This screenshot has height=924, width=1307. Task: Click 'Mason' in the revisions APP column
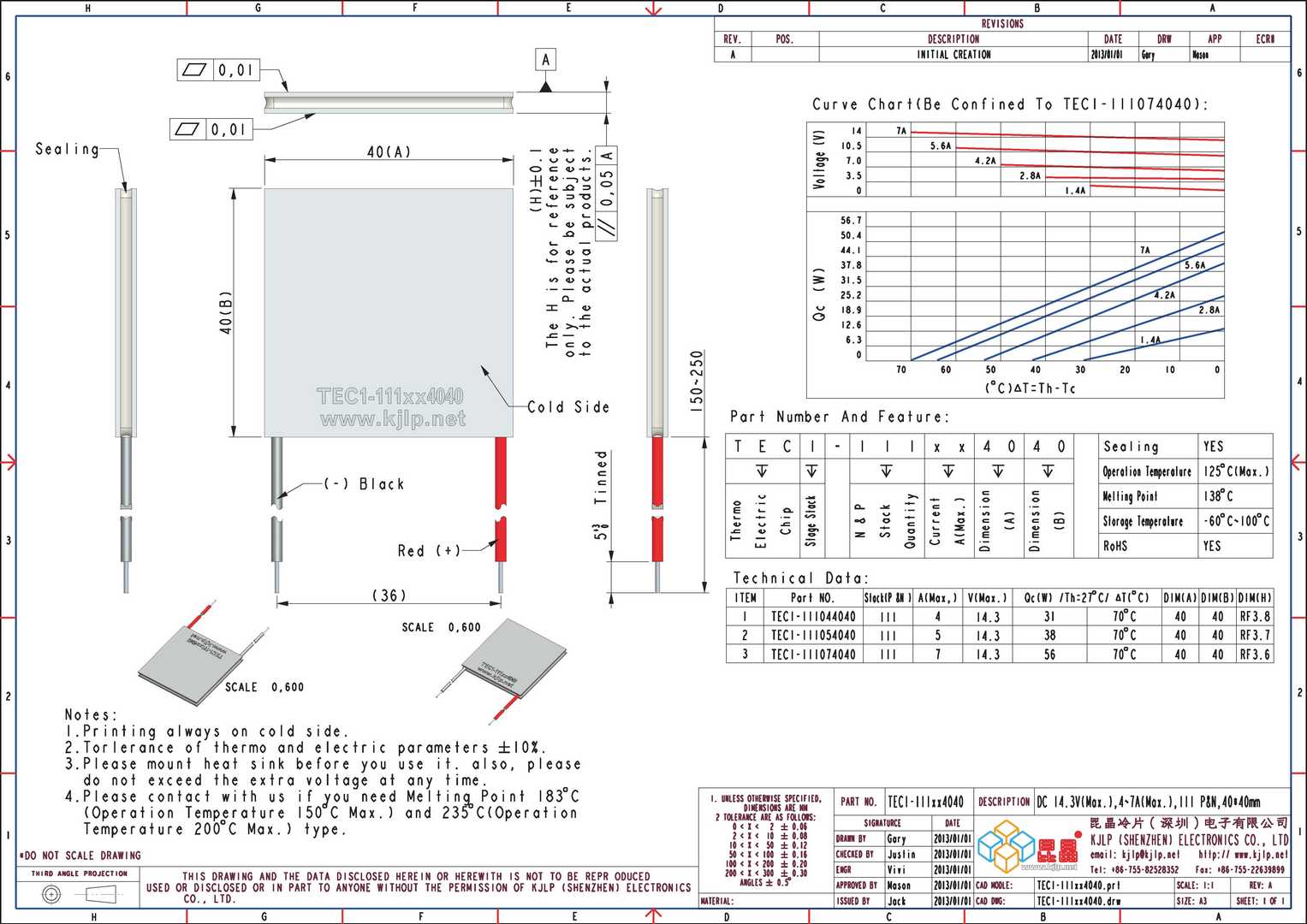1200,55
